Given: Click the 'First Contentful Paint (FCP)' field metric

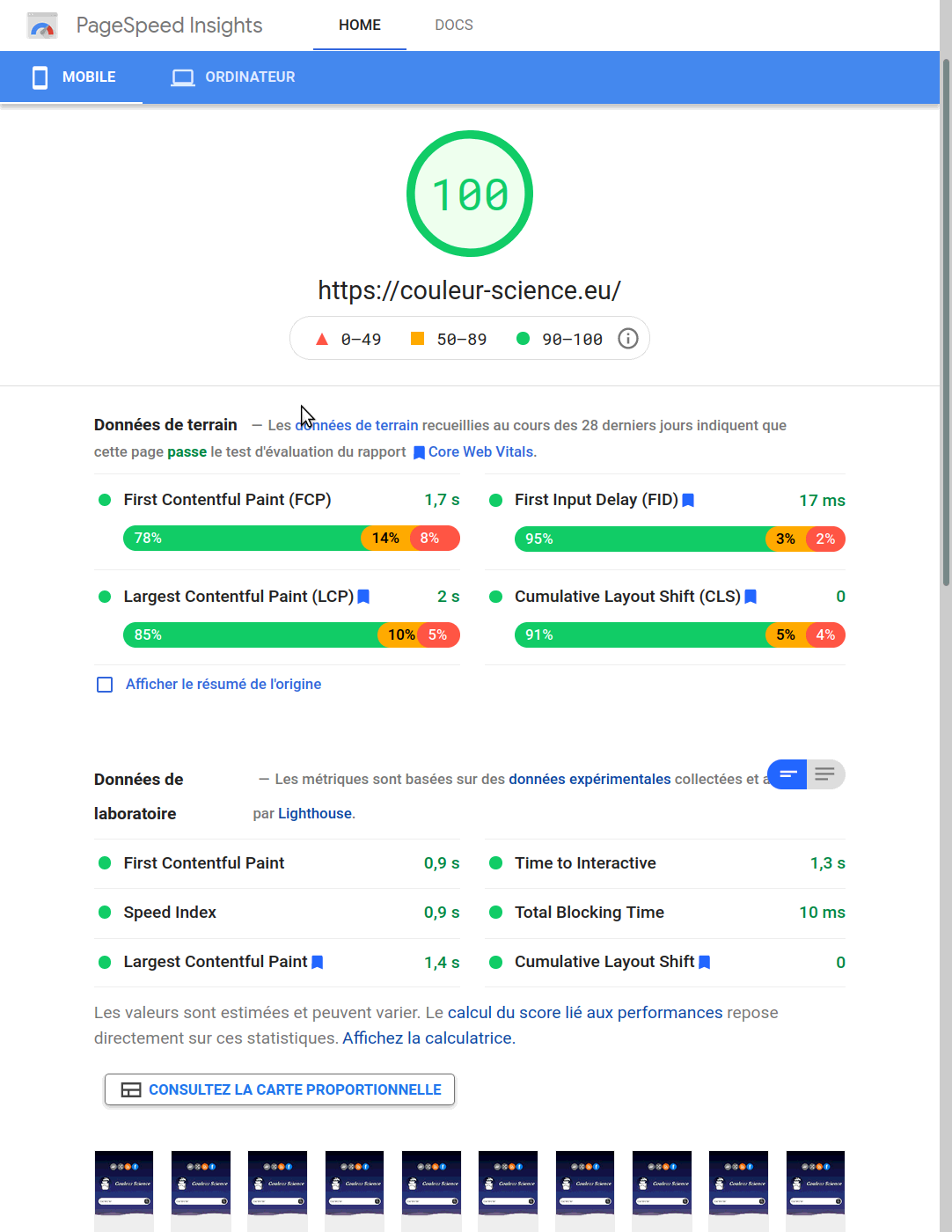Looking at the screenshot, I should click(228, 500).
